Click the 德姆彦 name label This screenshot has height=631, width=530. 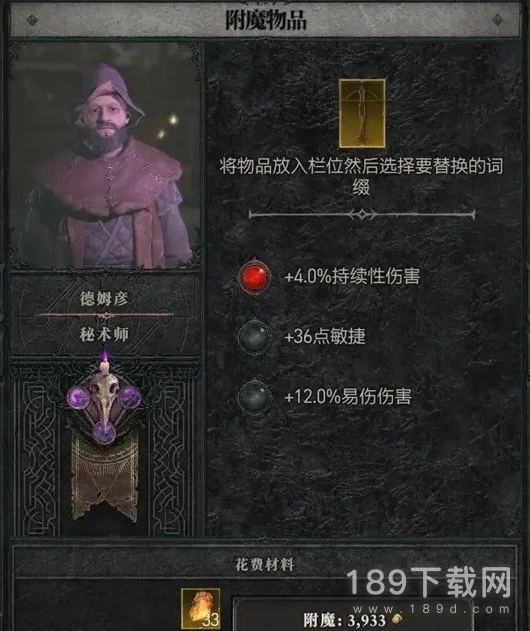(103, 299)
